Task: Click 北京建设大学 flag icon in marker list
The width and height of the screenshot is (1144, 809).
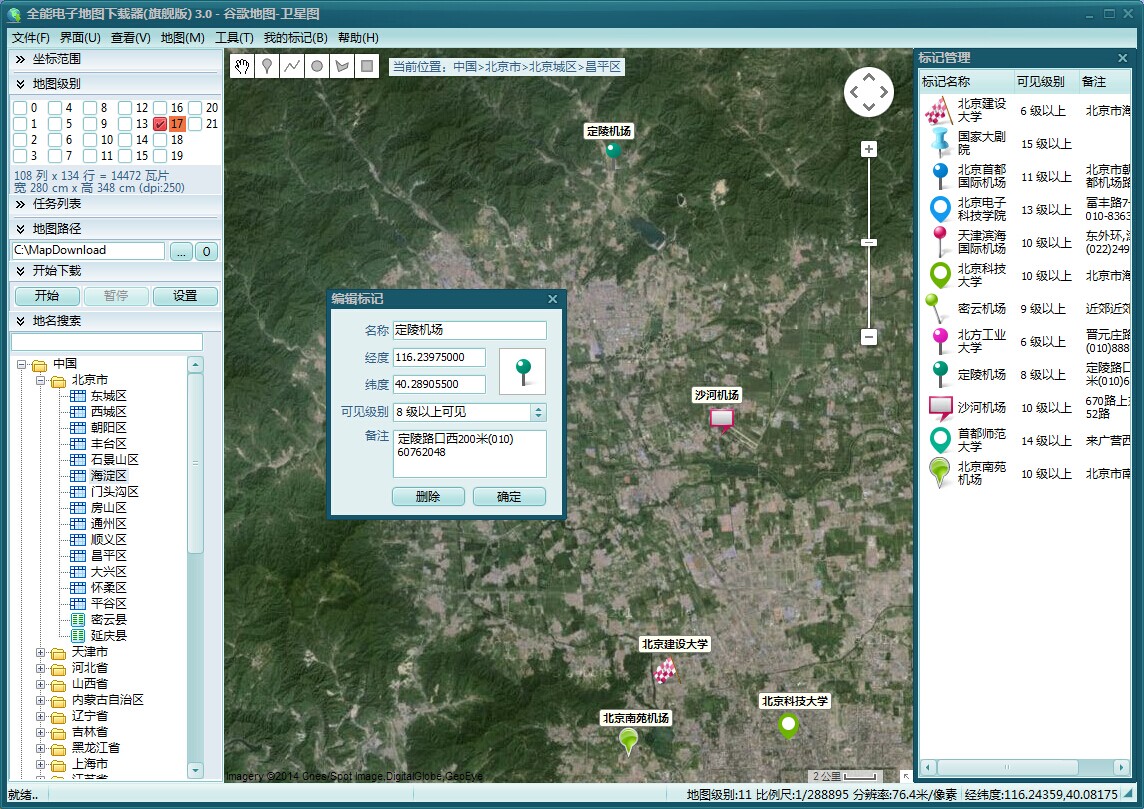Action: 938,111
